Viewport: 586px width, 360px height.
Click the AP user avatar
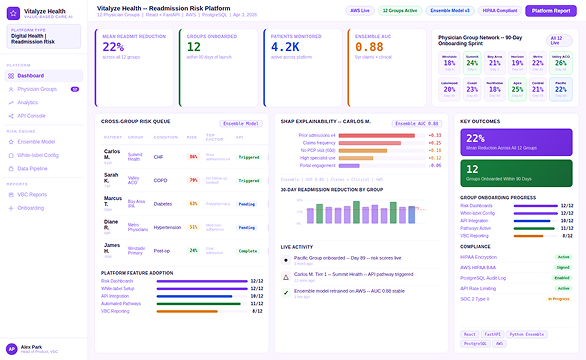pos(12,349)
